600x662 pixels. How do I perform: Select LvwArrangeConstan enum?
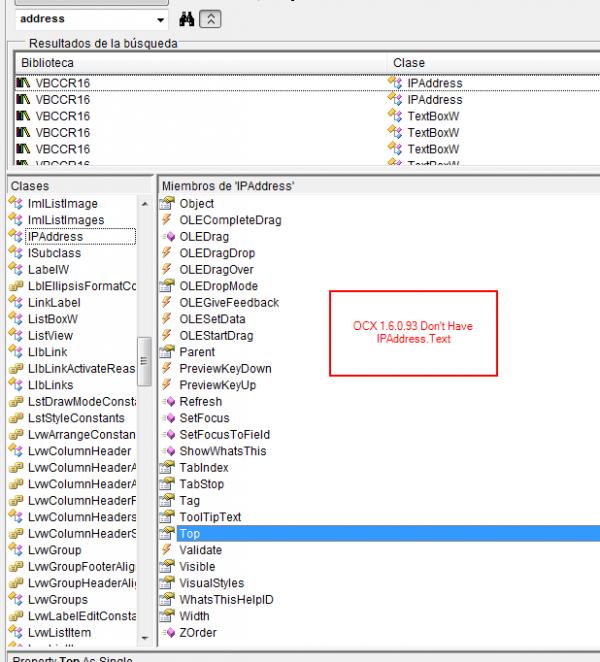(81, 434)
